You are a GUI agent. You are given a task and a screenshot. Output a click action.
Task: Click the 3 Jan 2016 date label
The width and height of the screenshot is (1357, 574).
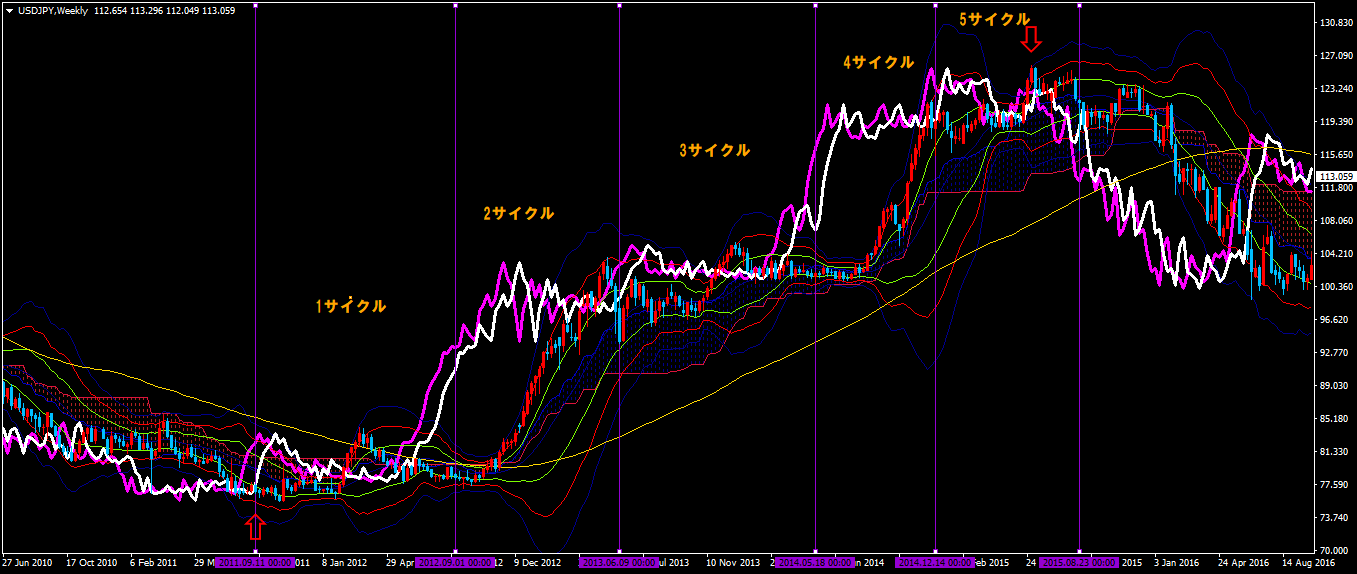[1176, 563]
